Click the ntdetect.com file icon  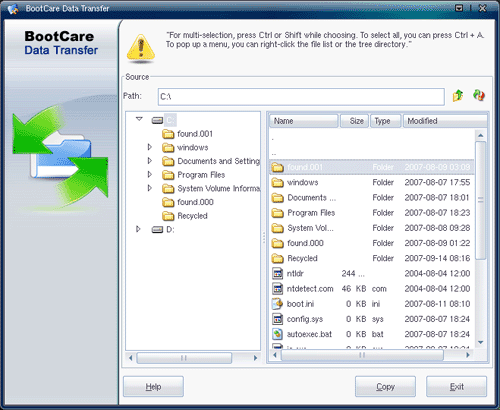tap(277, 288)
